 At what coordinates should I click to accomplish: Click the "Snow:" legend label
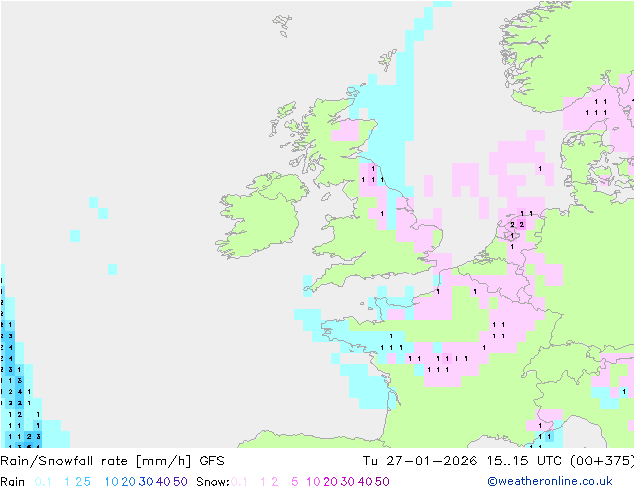[213, 482]
